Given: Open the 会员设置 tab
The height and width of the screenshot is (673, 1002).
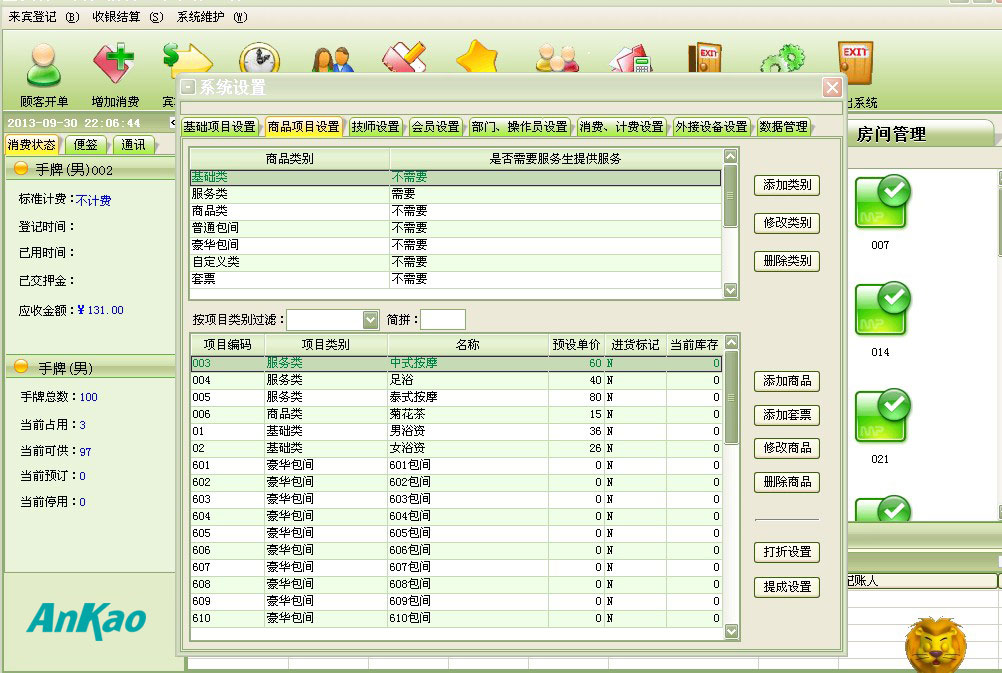Looking at the screenshot, I should coord(435,127).
